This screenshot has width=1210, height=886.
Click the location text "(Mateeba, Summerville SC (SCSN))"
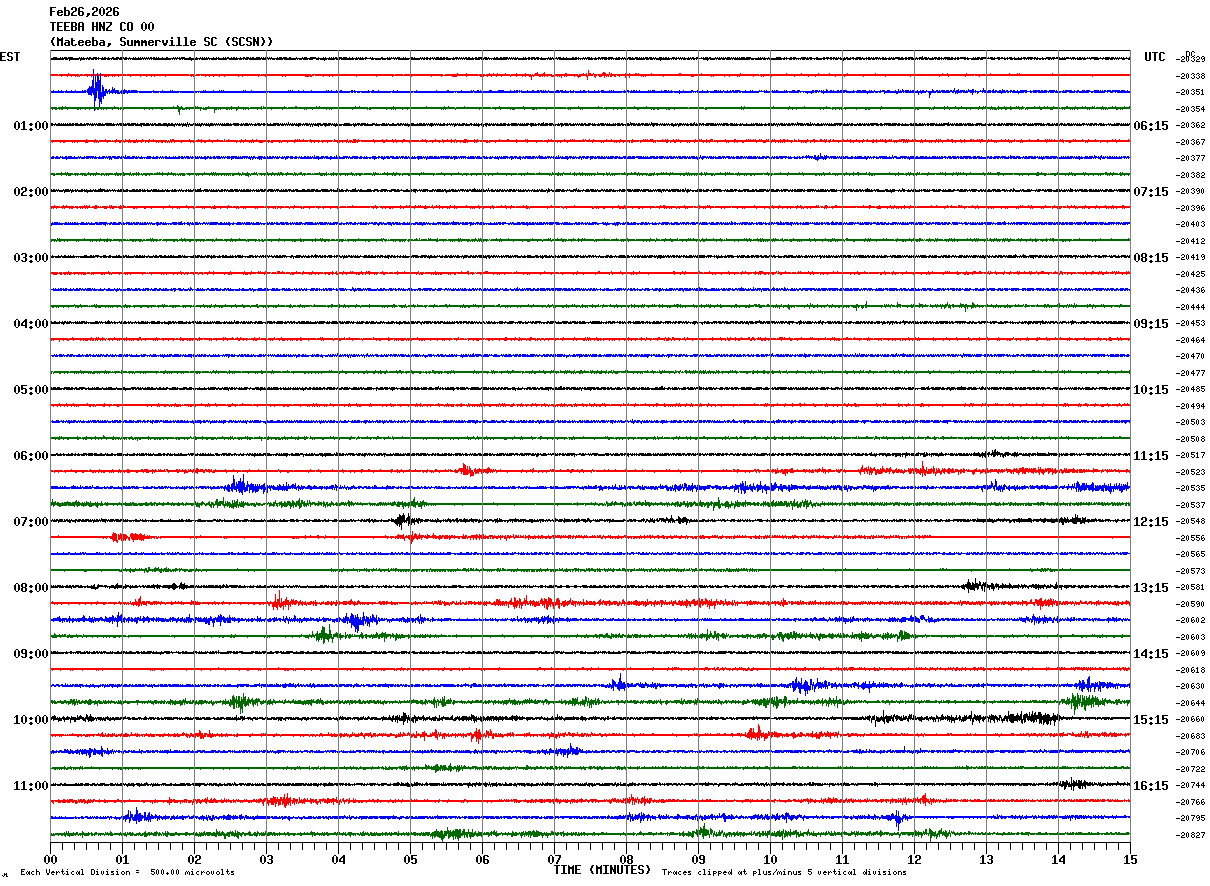click(x=161, y=42)
